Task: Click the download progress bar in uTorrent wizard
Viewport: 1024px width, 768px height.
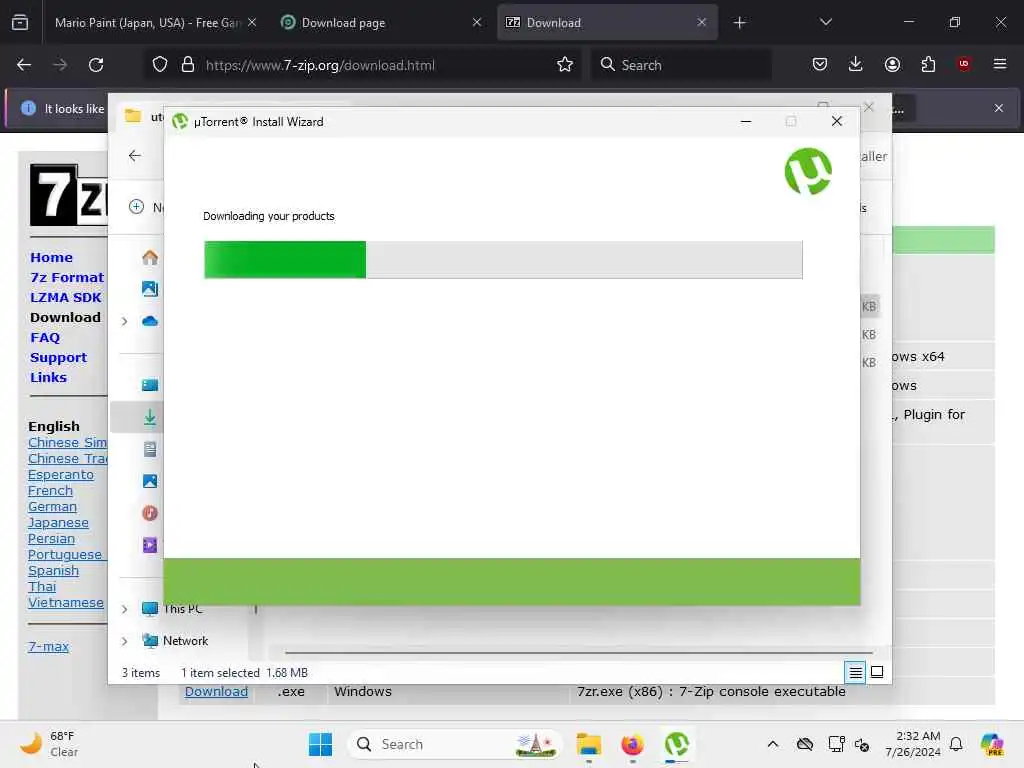Action: (503, 259)
